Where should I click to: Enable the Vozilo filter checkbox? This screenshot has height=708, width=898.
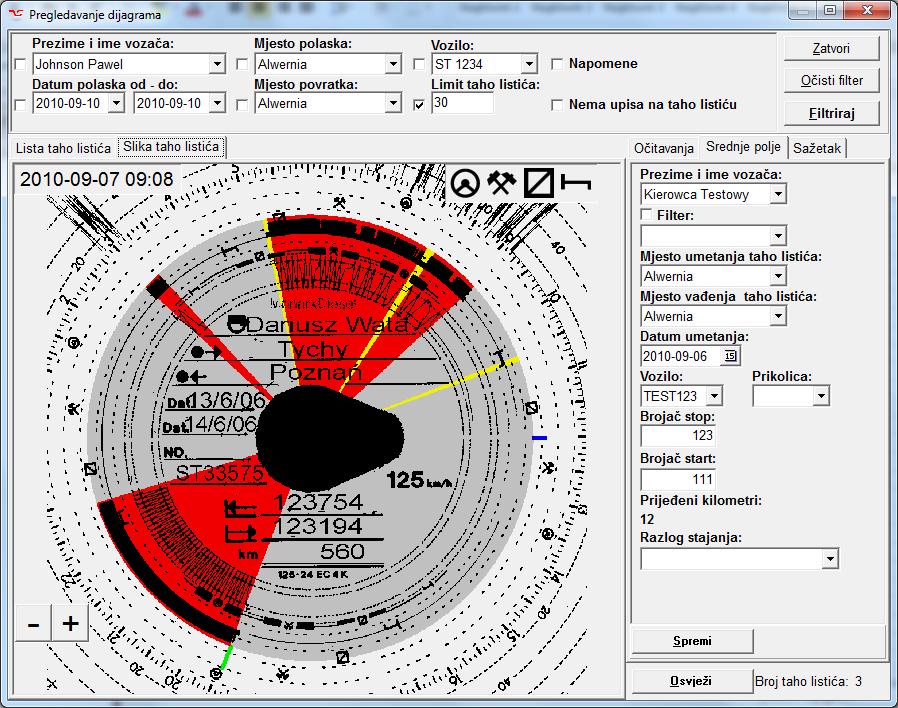(x=419, y=64)
